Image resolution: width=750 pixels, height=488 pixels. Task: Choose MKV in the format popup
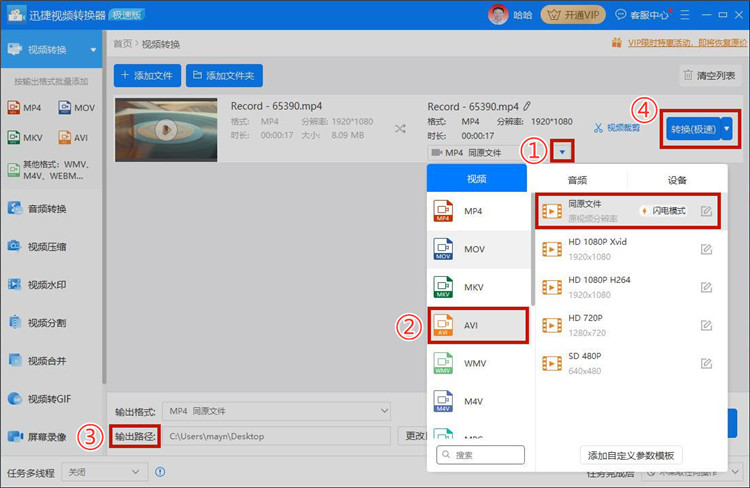click(x=479, y=287)
